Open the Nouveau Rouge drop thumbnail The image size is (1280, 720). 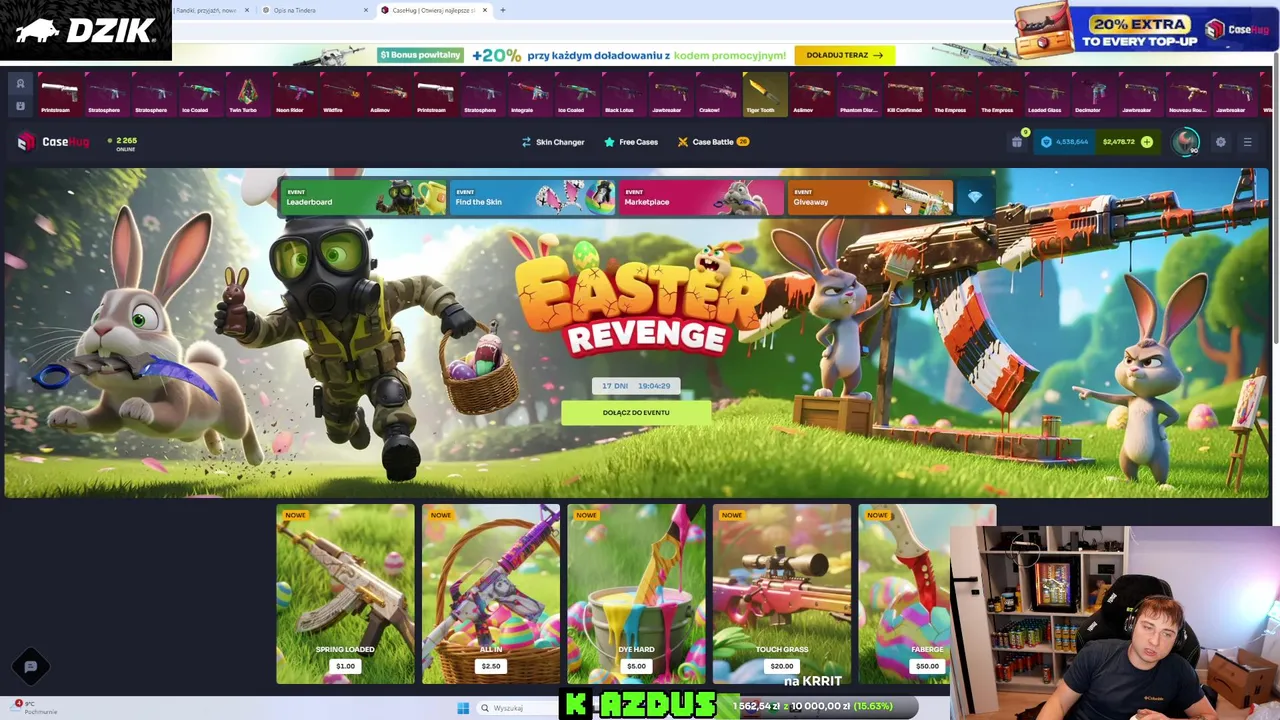pos(1186,95)
